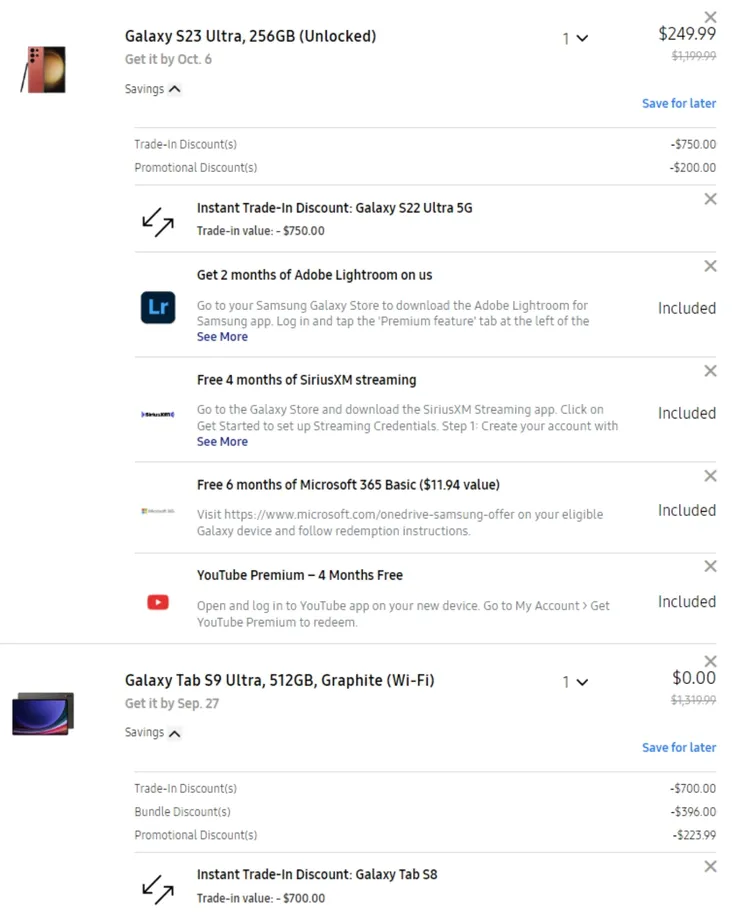The height and width of the screenshot is (916, 740).
Task: Click the -$223.99 Promotional Discount amount
Action: pyautogui.click(x=694, y=835)
